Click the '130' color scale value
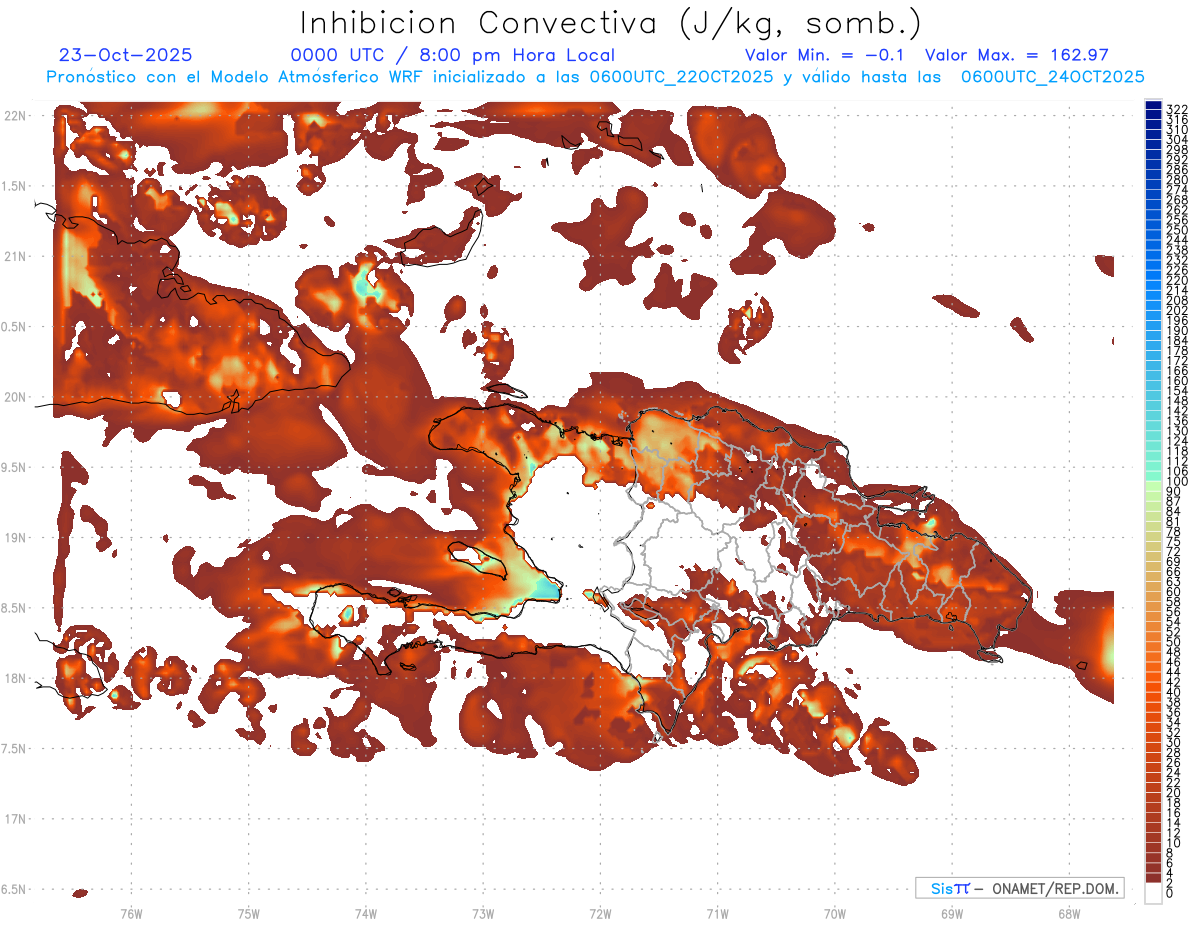 [x=1177, y=431]
